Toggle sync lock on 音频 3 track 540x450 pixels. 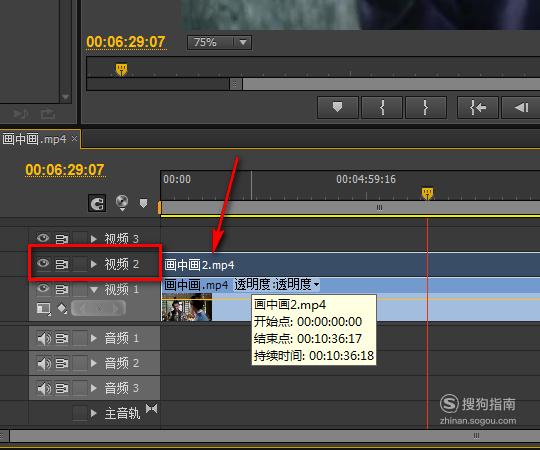[62, 388]
